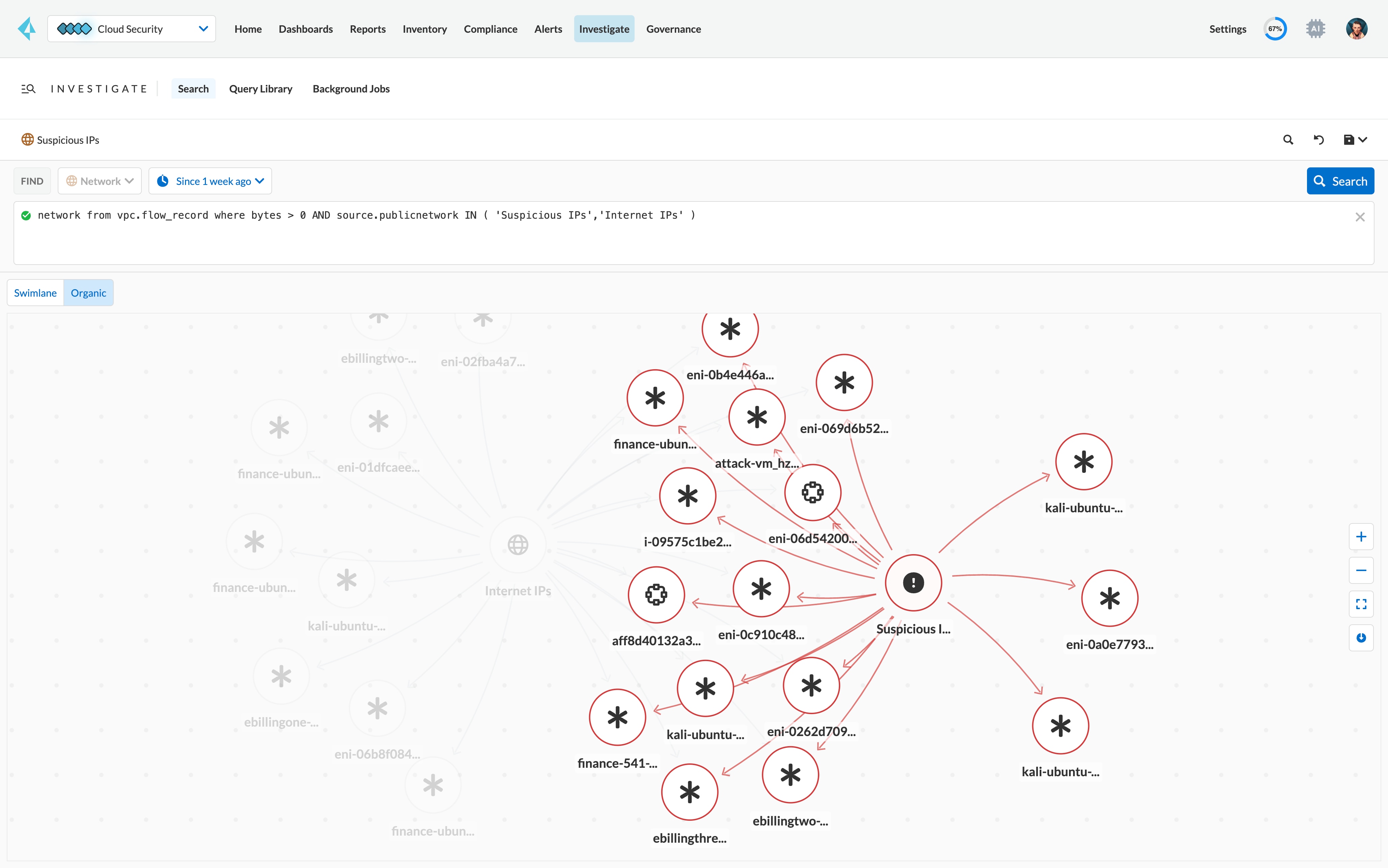Click the magnifier icon in Suspicious IPs bar
Screen dimensions: 1388x868
click(x=1288, y=139)
